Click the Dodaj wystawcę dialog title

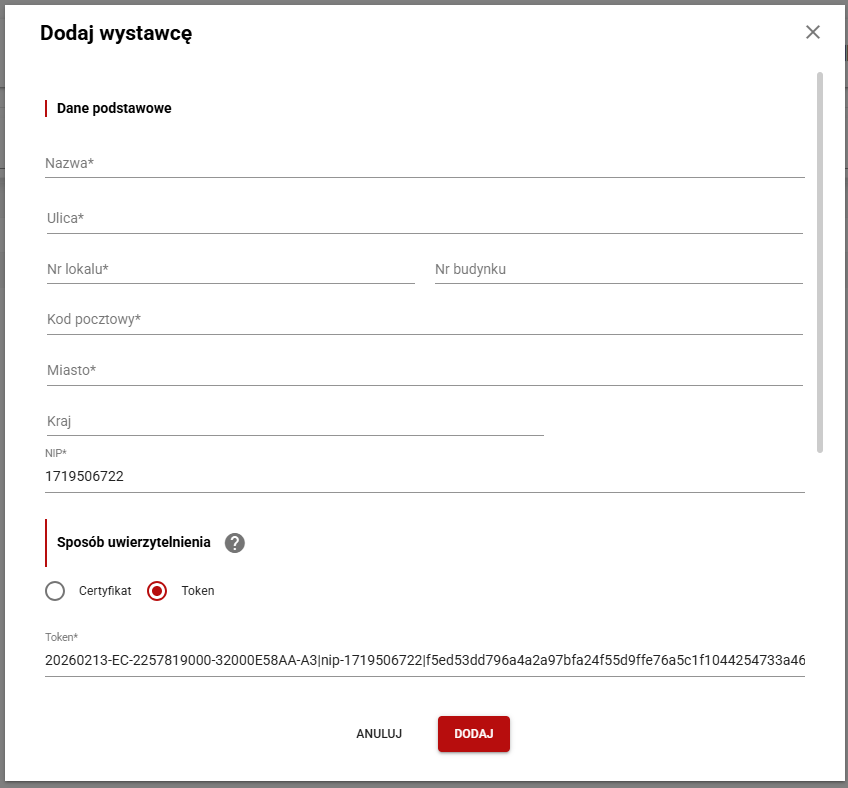116,33
